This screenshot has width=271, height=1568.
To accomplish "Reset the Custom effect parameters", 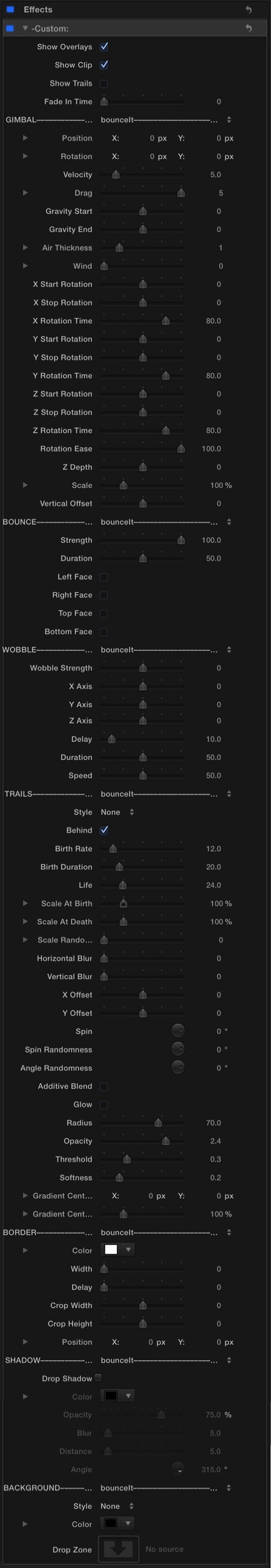I will (x=248, y=28).
